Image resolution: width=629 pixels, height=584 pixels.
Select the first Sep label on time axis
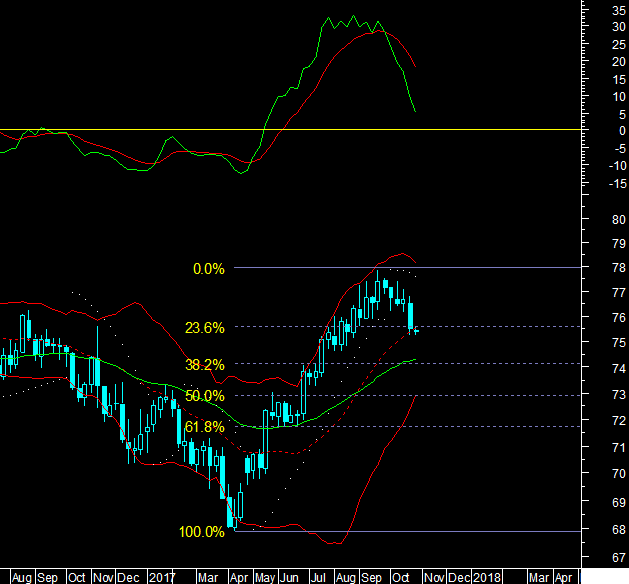click(47, 578)
